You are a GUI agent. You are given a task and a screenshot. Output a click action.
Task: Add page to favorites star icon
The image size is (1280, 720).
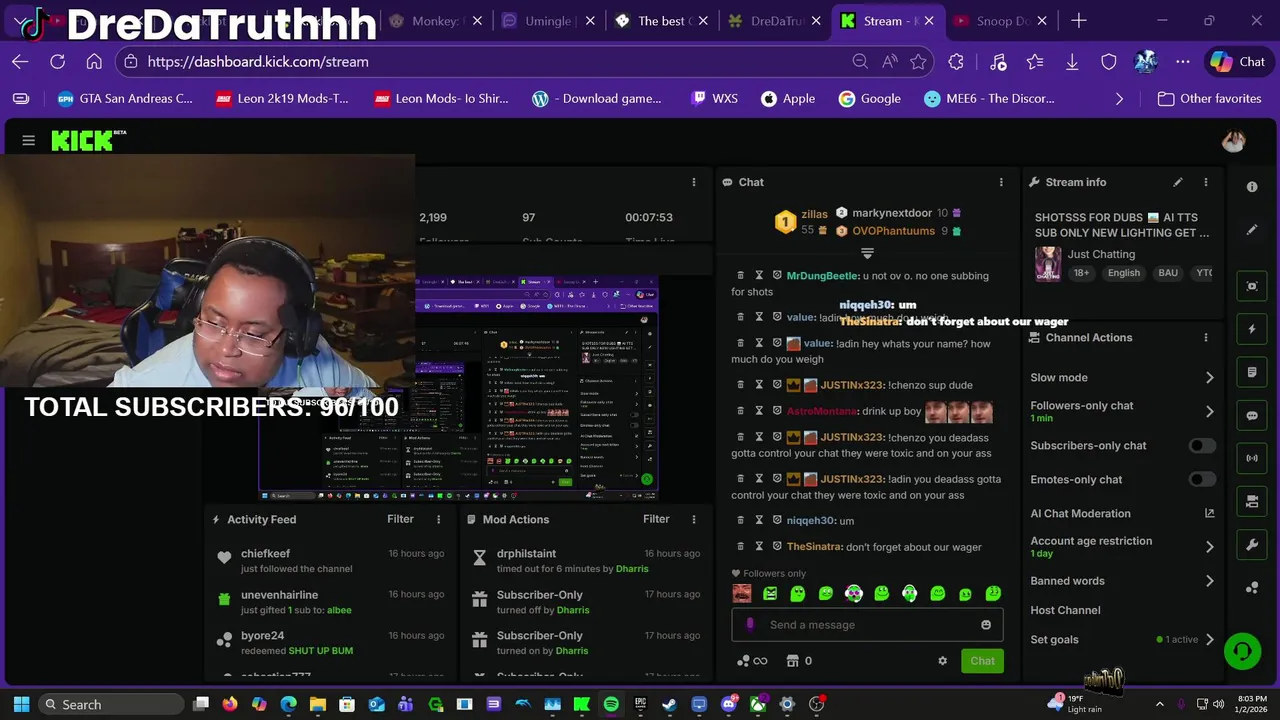click(x=919, y=62)
